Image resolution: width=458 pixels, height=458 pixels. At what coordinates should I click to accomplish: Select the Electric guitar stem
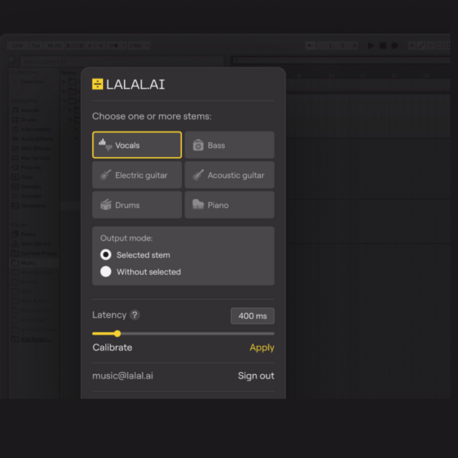tap(137, 175)
